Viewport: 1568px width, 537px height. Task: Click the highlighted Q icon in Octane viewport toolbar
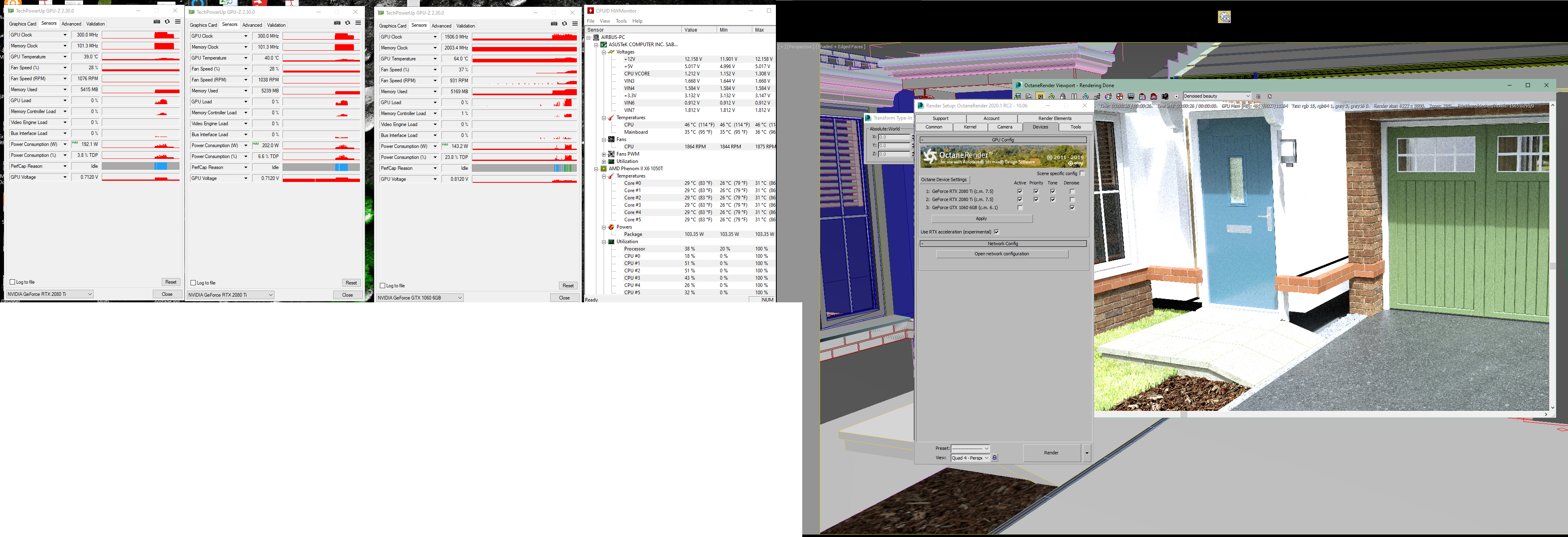pos(1040,96)
